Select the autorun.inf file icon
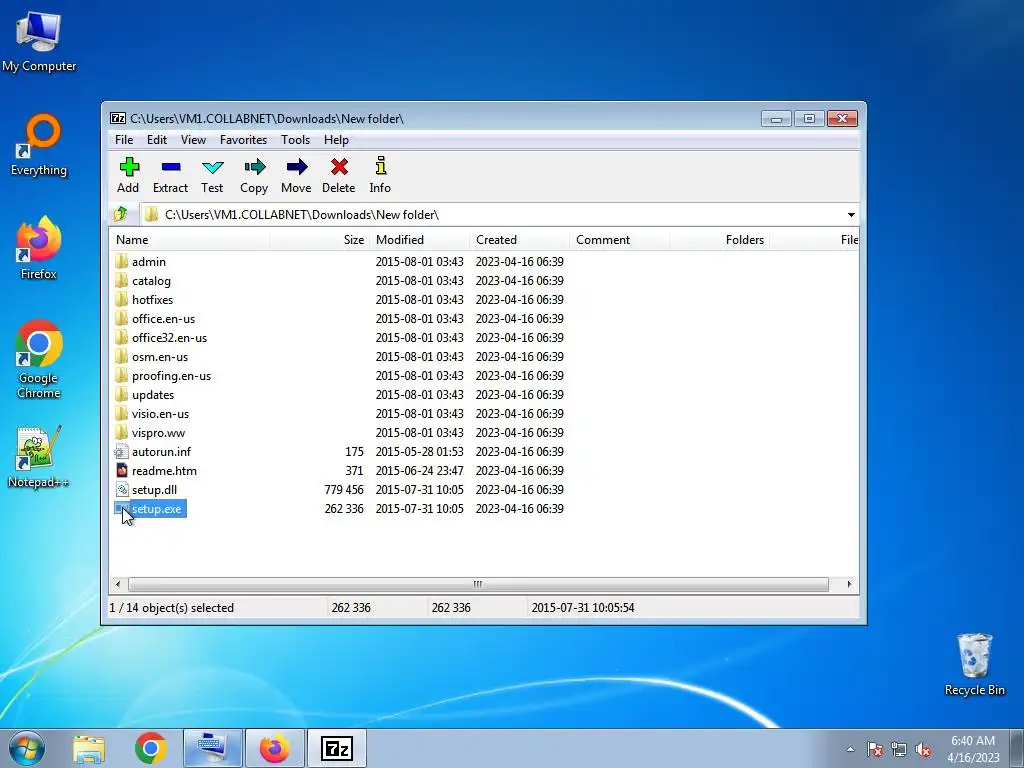This screenshot has width=1024, height=768. tap(121, 451)
